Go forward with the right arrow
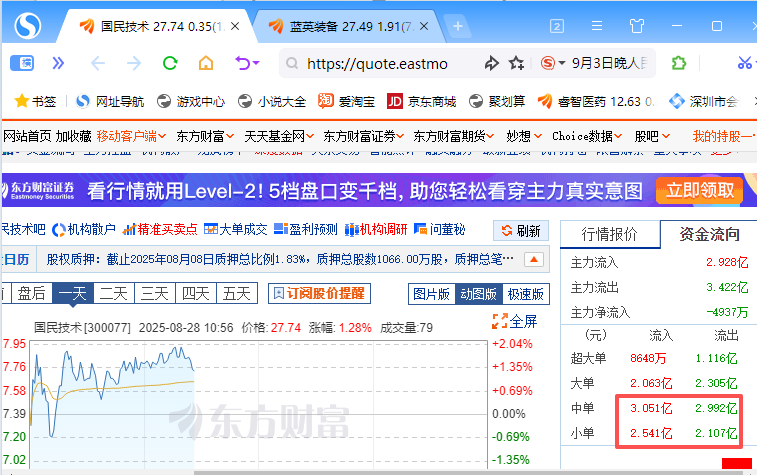The image size is (757, 475). tap(134, 63)
